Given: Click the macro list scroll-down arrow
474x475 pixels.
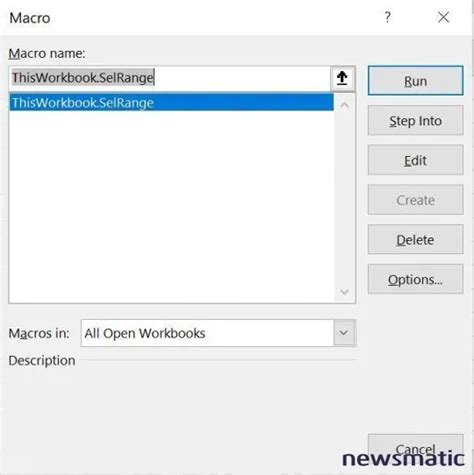Looking at the screenshot, I should [x=345, y=292].
